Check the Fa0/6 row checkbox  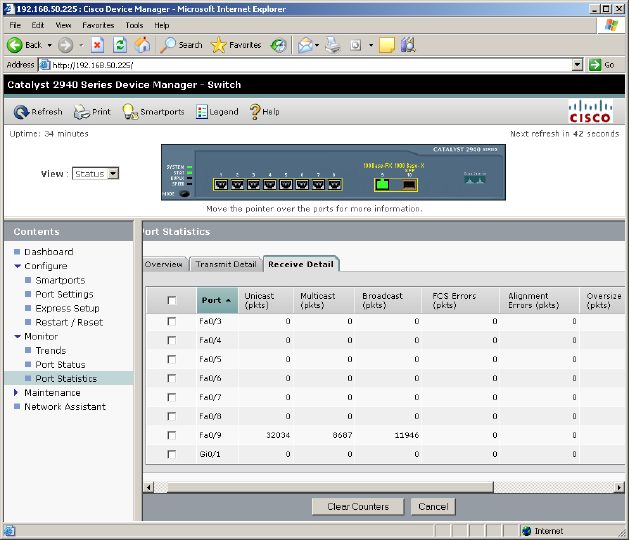pos(172,378)
